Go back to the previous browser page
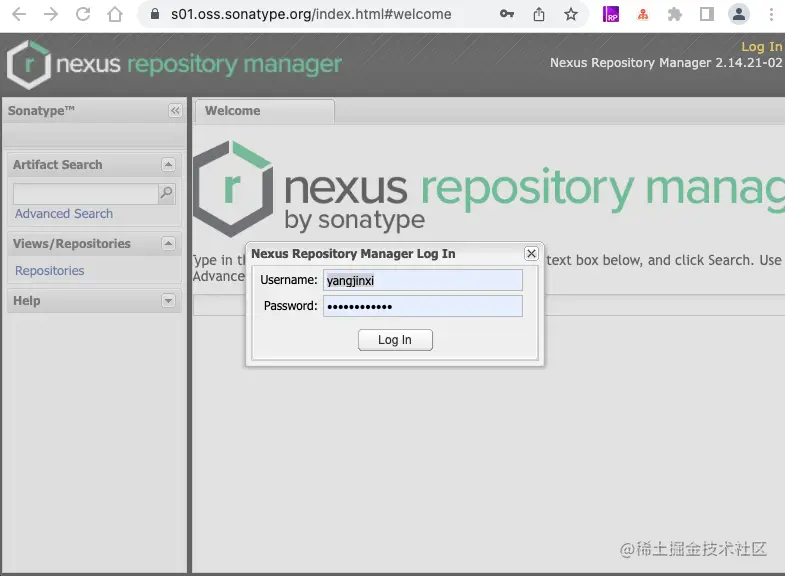This screenshot has width=785, height=576. coord(19,14)
